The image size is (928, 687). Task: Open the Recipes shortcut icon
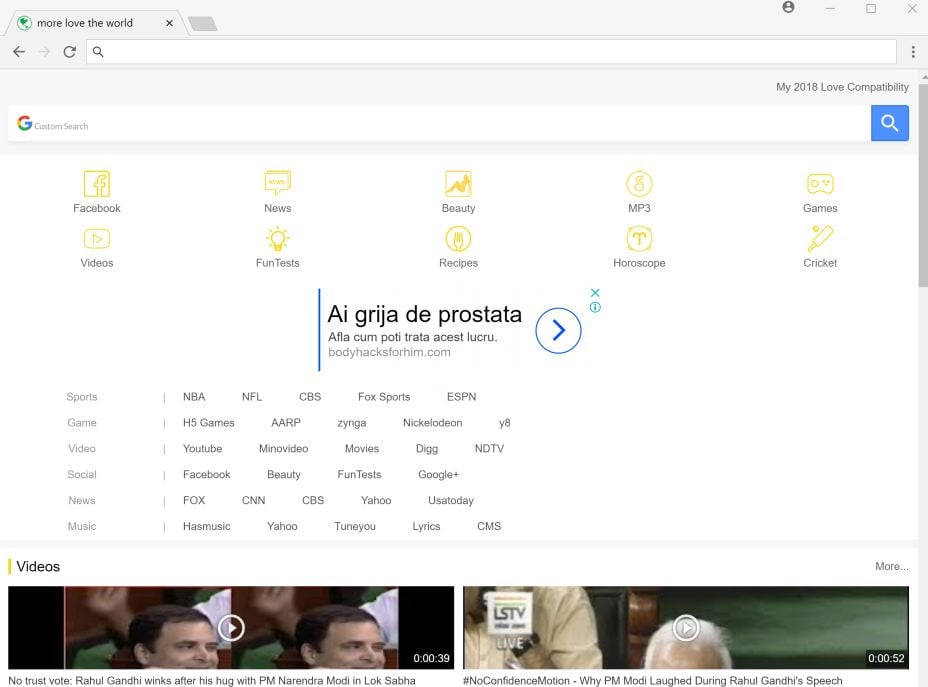tap(458, 239)
